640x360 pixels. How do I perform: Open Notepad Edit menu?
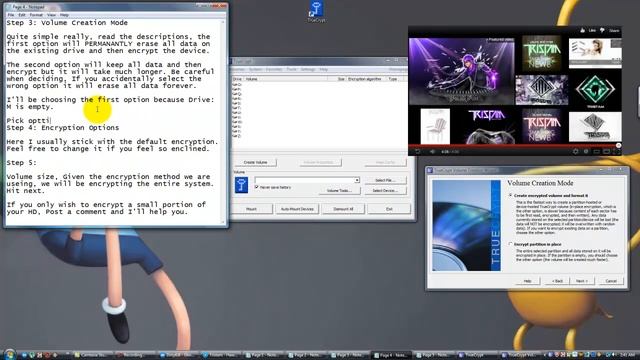[x=22, y=15]
